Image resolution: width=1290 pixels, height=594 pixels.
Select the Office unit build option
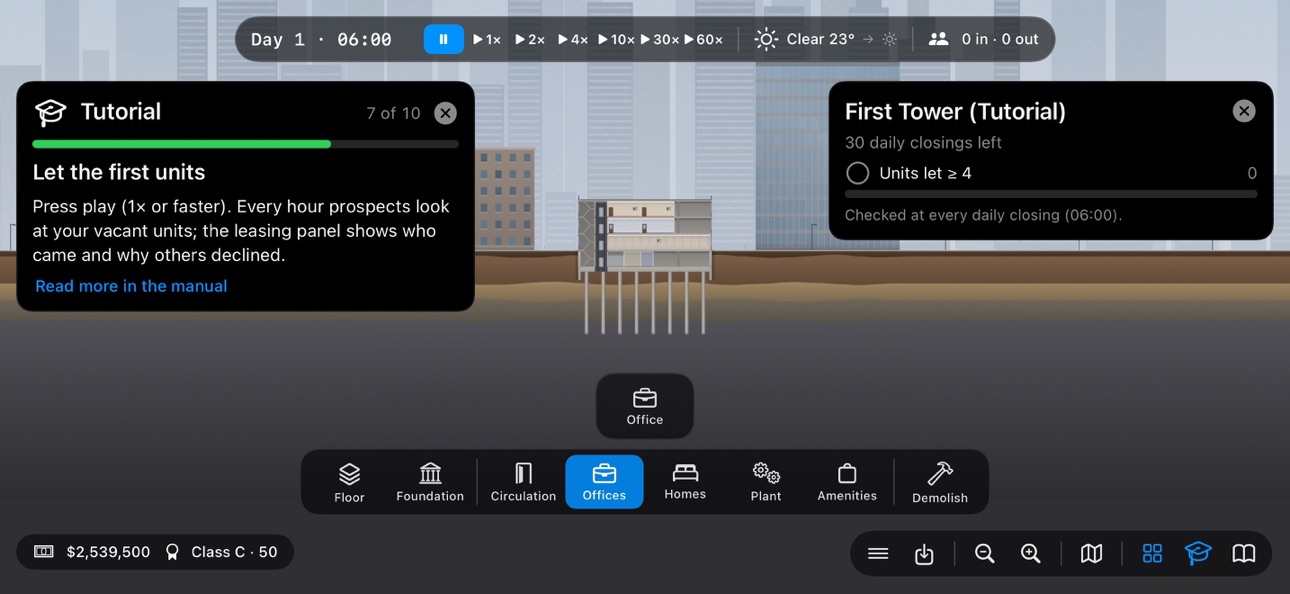pyautogui.click(x=645, y=406)
